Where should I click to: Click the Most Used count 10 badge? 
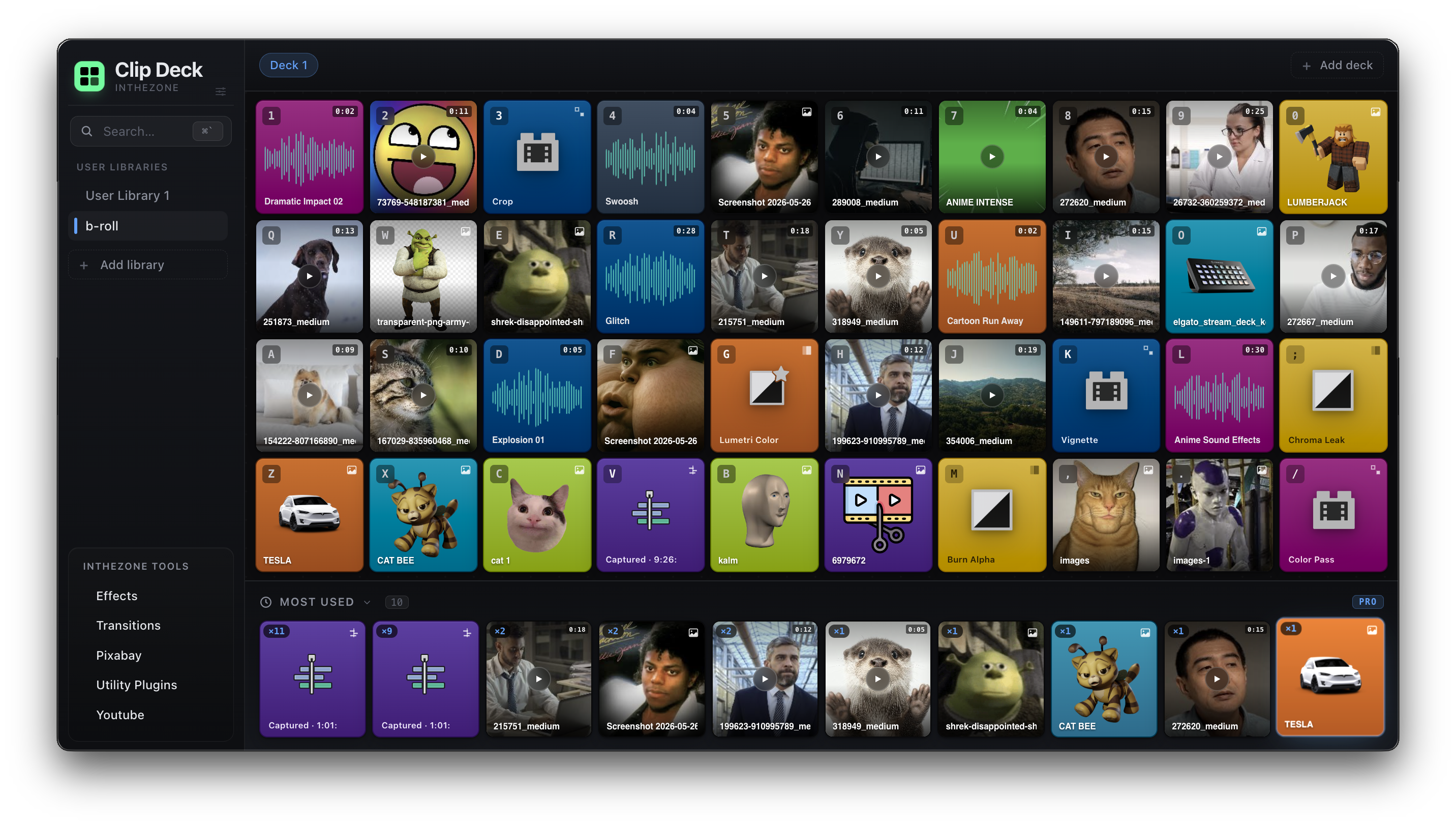(397, 603)
